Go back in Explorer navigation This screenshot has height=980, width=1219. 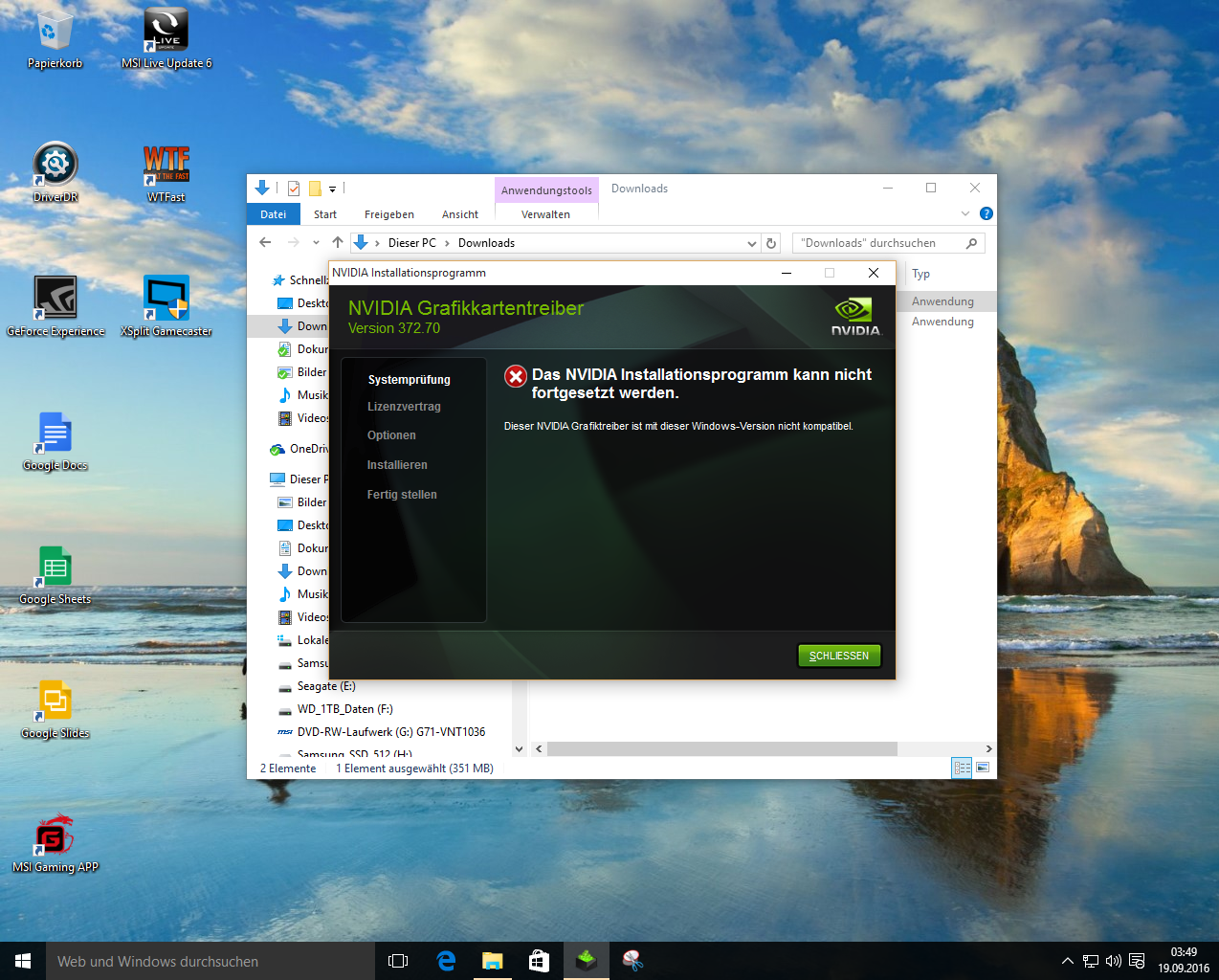point(266,243)
